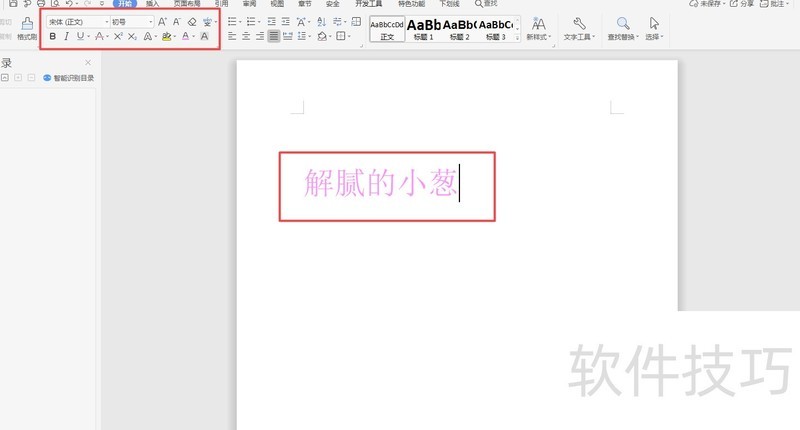The image size is (800, 430).
Task: Toggle italic formatting with the I button
Action: point(66,36)
